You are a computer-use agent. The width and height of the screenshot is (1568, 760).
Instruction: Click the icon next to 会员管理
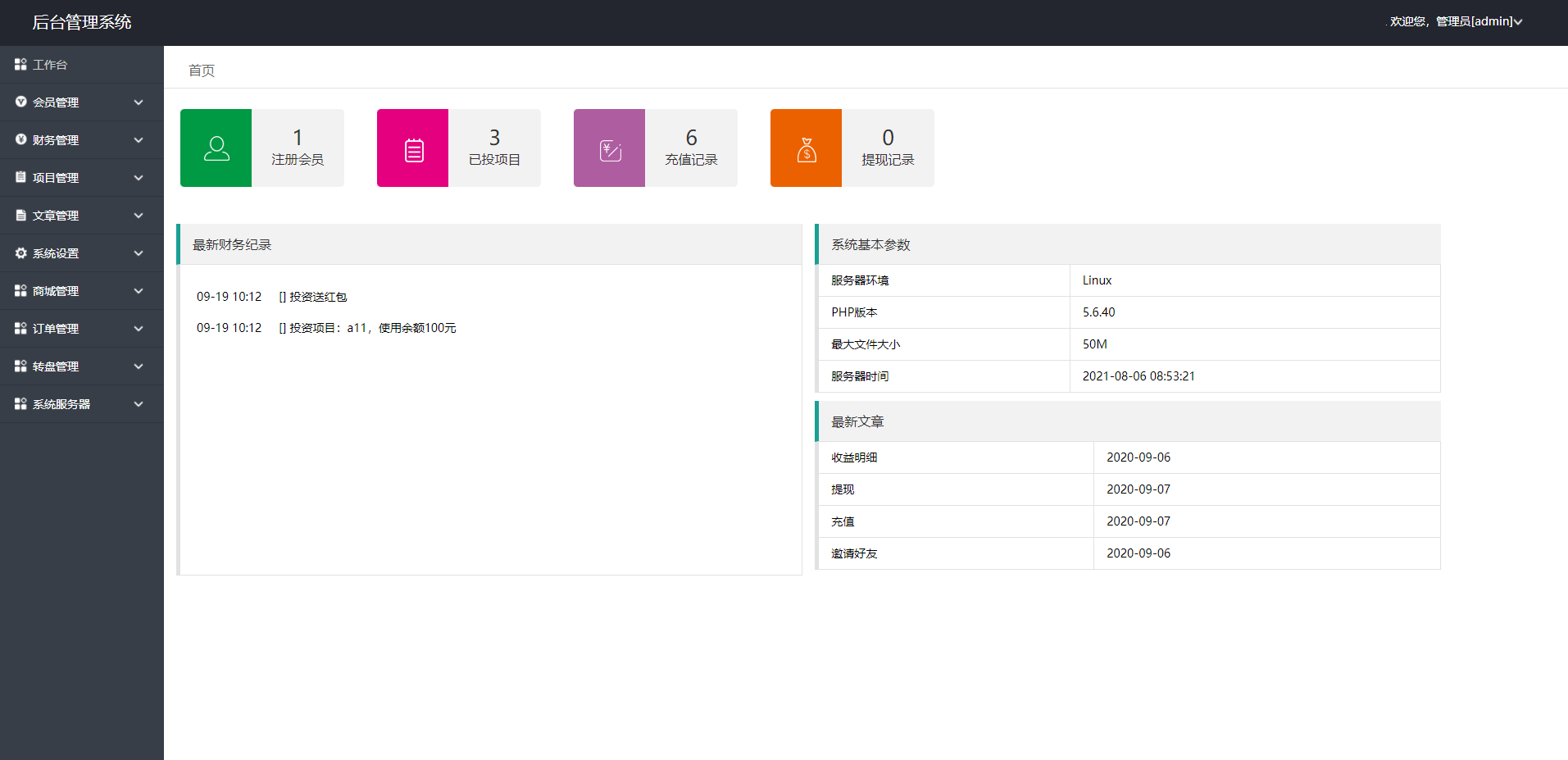tap(20, 102)
